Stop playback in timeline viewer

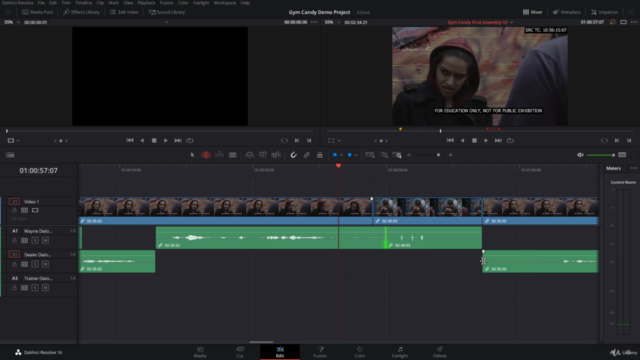[474, 140]
